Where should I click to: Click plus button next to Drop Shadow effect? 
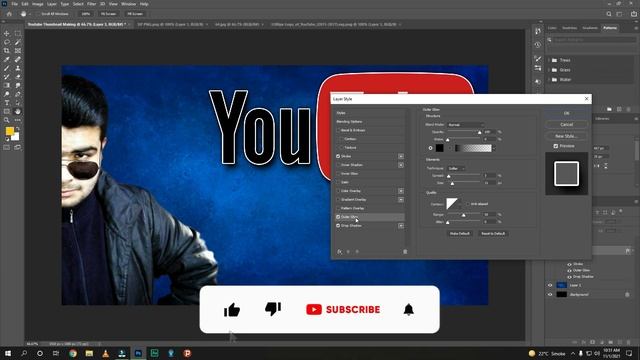[x=401, y=226]
